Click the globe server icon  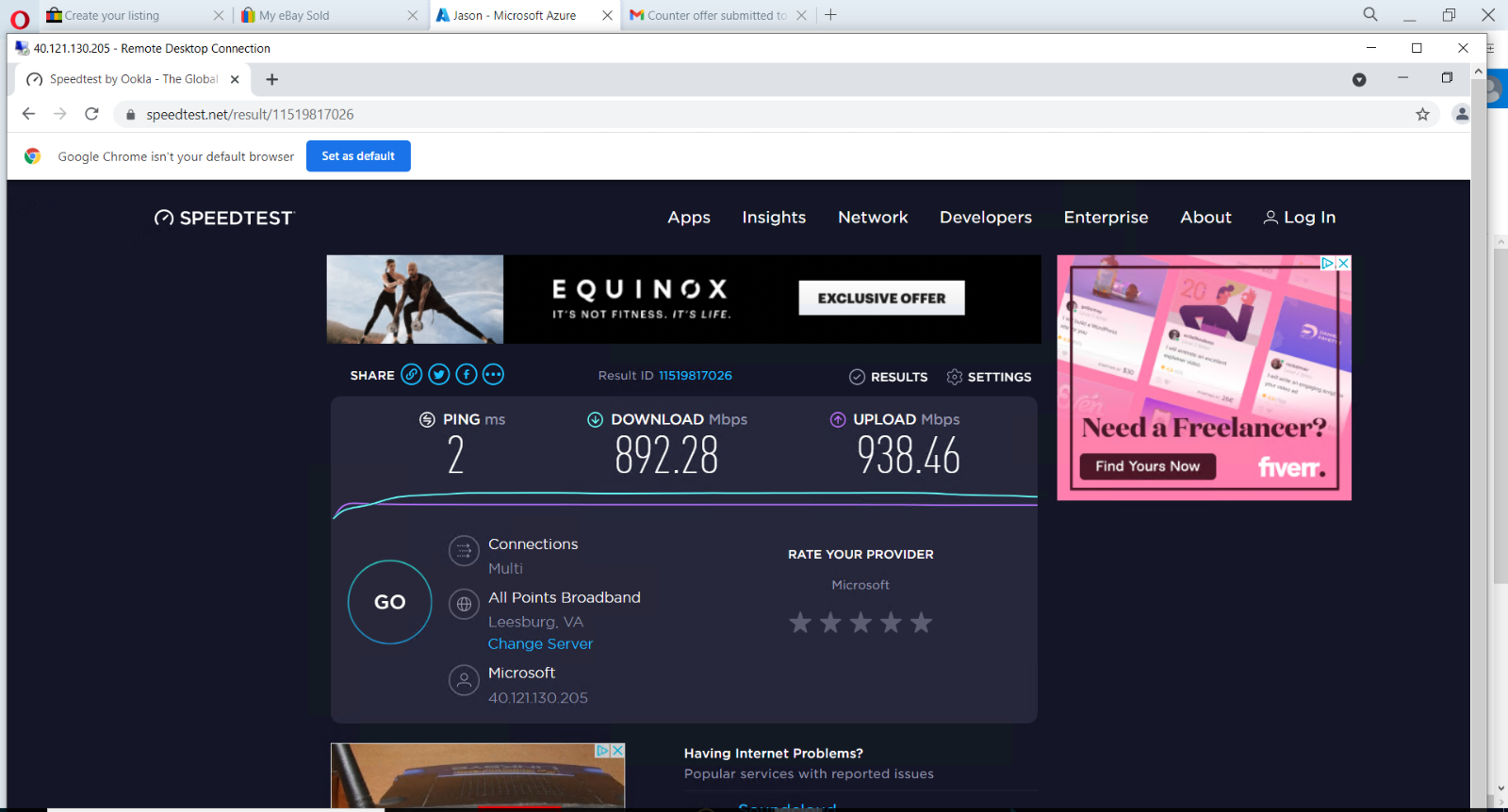click(464, 605)
